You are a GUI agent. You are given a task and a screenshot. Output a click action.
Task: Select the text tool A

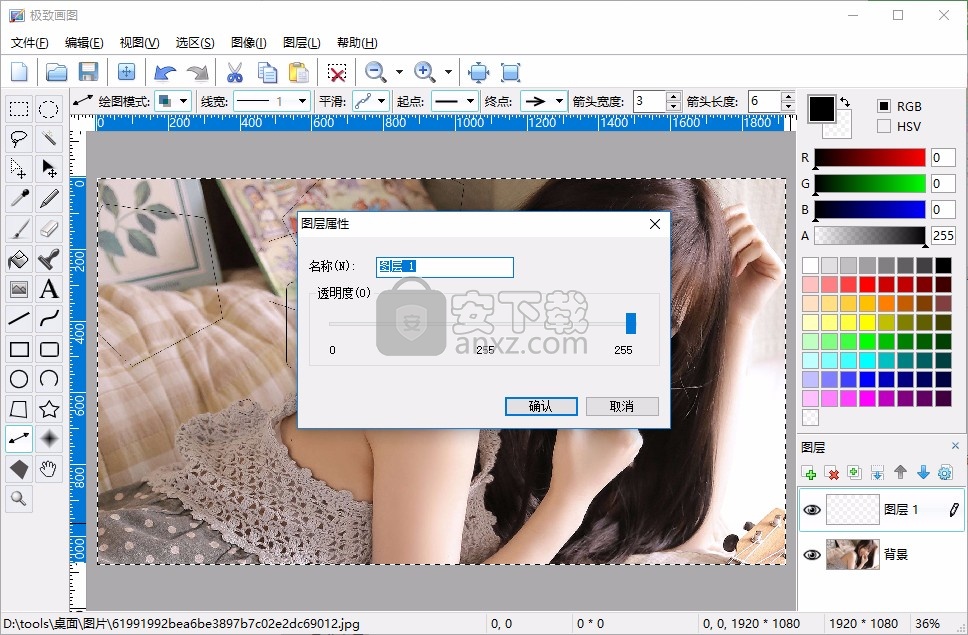point(49,289)
